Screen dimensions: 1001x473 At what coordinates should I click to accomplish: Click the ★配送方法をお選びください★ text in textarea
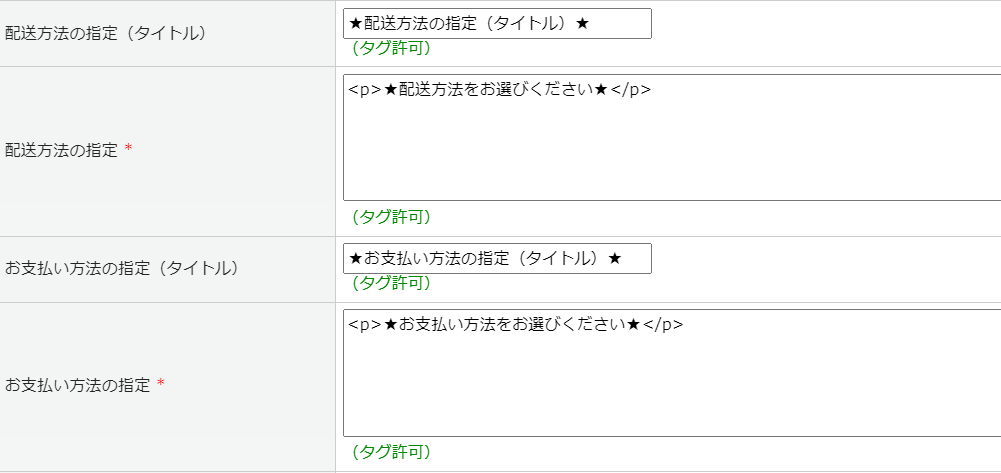click(496, 90)
